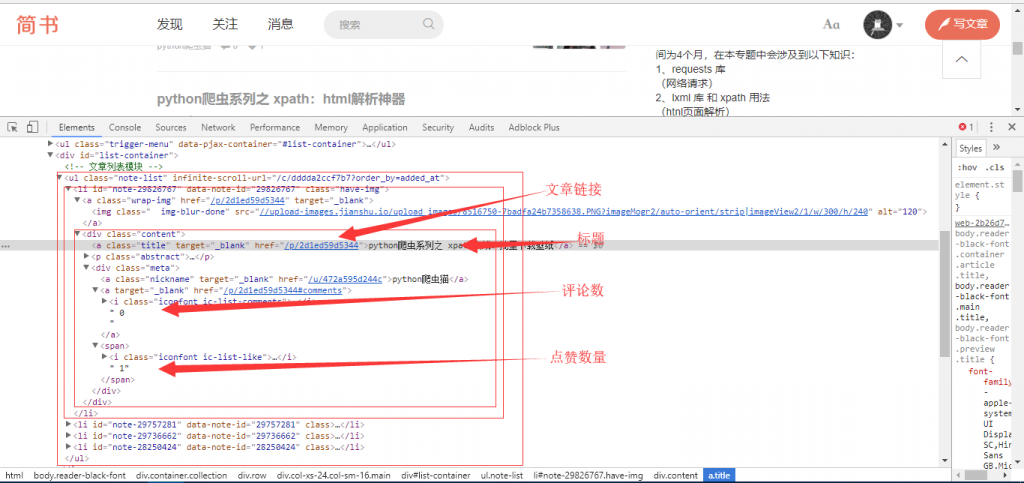
Task: Click the 写文章 button
Action: (962, 24)
